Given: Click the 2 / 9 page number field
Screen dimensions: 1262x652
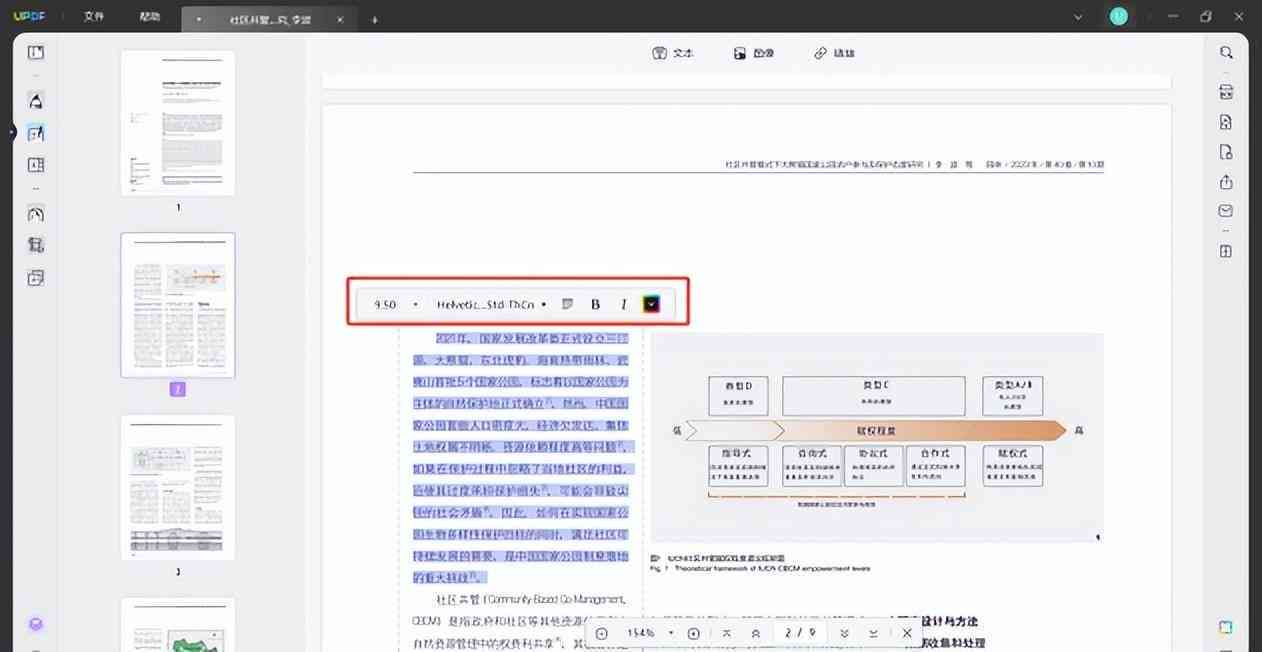Looking at the screenshot, I should point(800,633).
